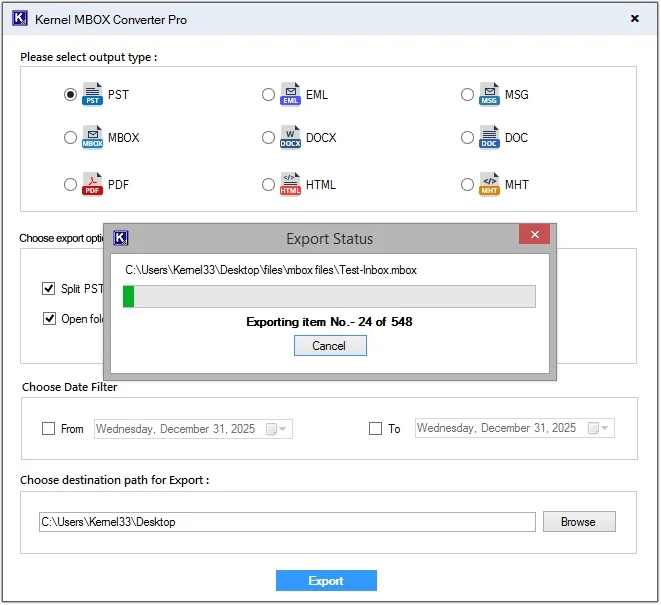Uncheck the Split PST checkbox
The width and height of the screenshot is (661, 605).
pos(48,288)
